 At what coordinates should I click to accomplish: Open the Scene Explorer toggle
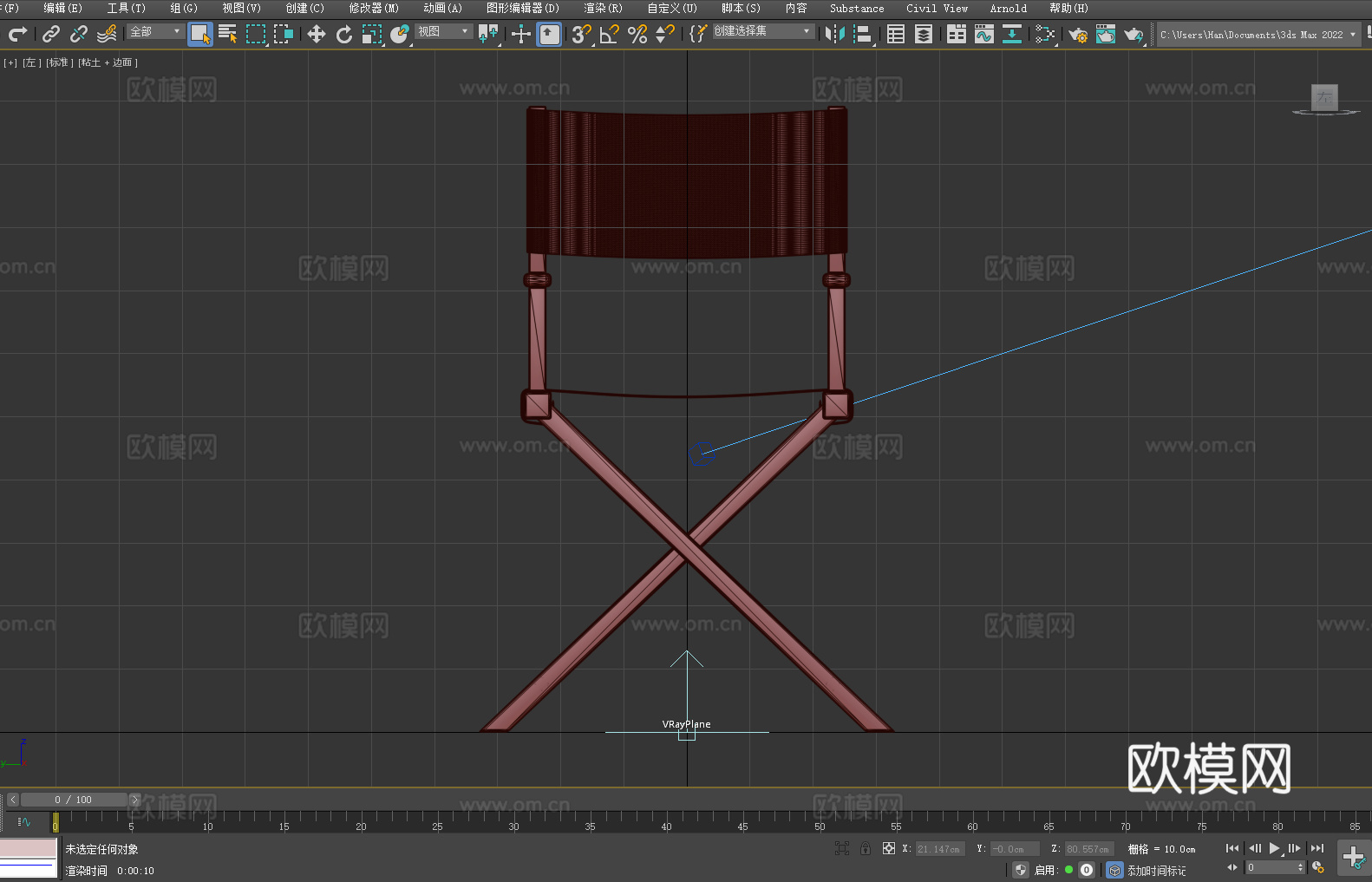(896, 34)
